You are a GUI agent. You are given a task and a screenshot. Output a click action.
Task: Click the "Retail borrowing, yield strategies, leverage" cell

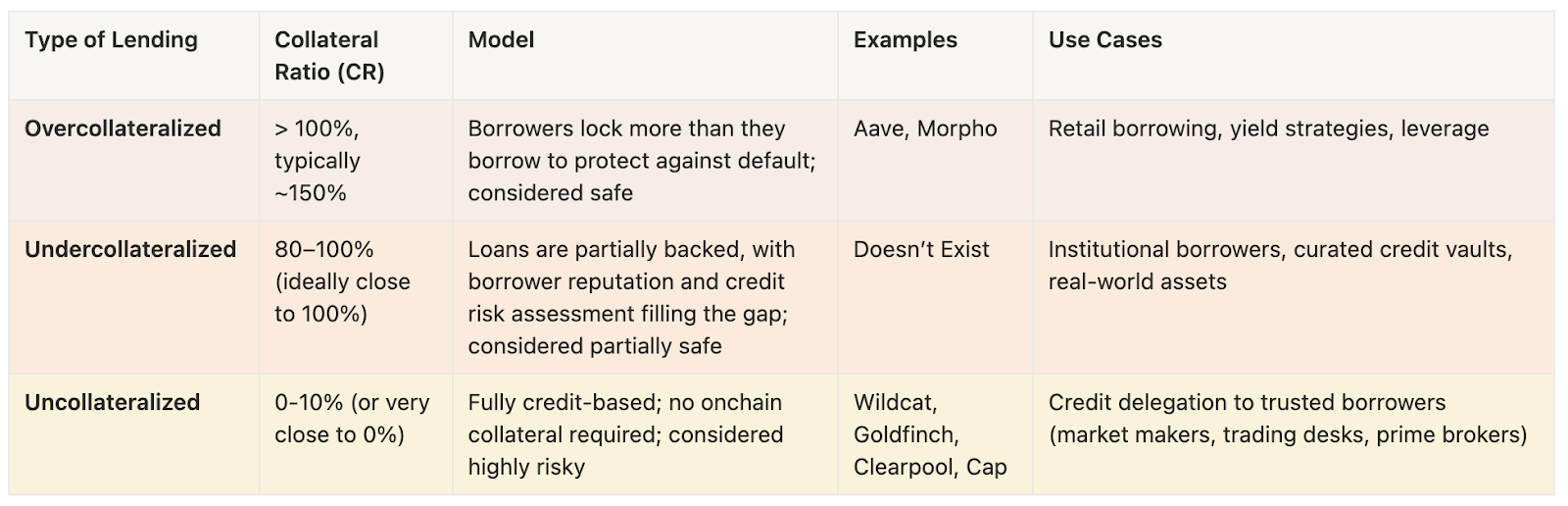(x=1268, y=128)
